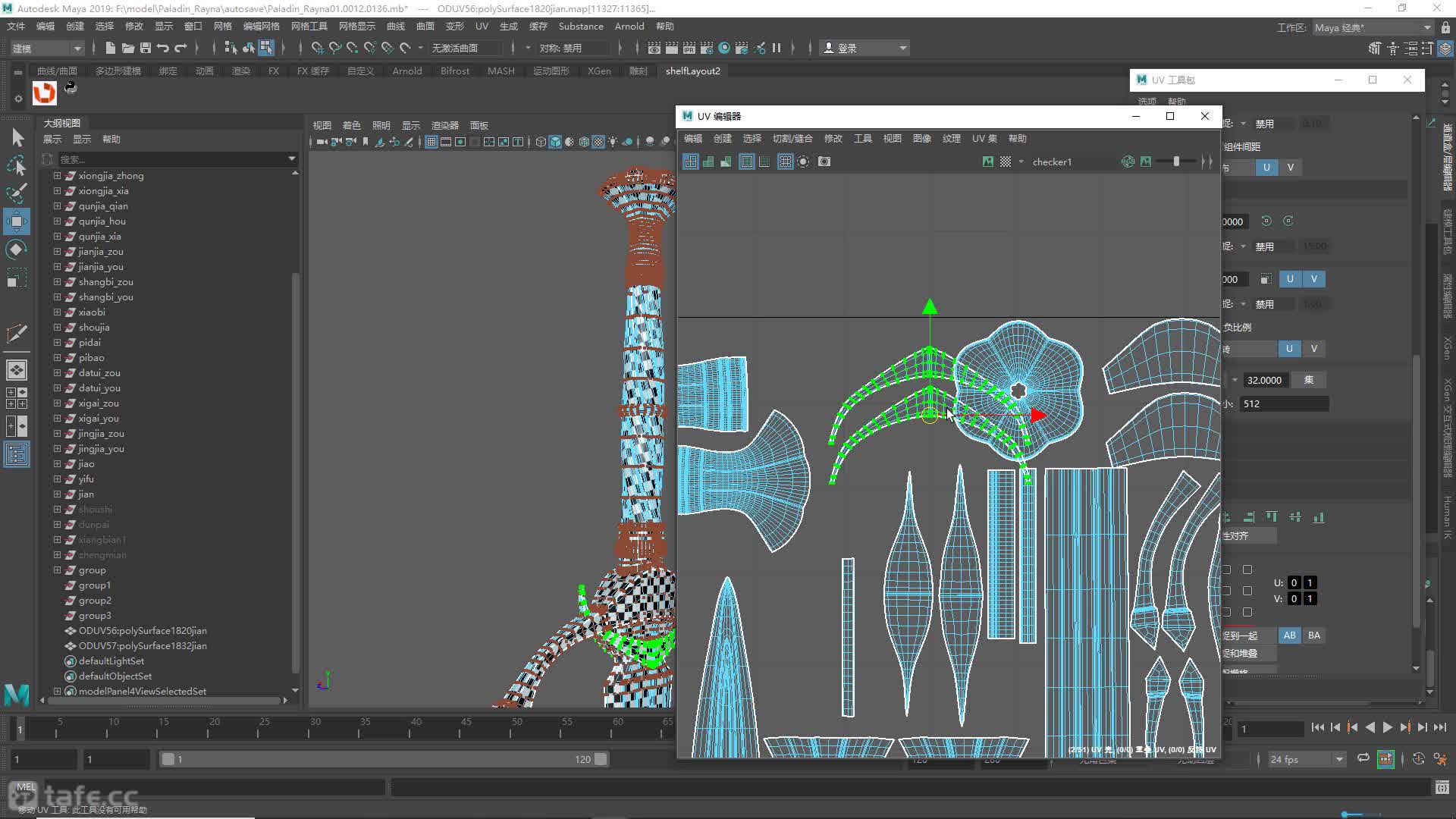
Task: Switch to the 多边形建模 shelf tab
Action: pyautogui.click(x=118, y=71)
